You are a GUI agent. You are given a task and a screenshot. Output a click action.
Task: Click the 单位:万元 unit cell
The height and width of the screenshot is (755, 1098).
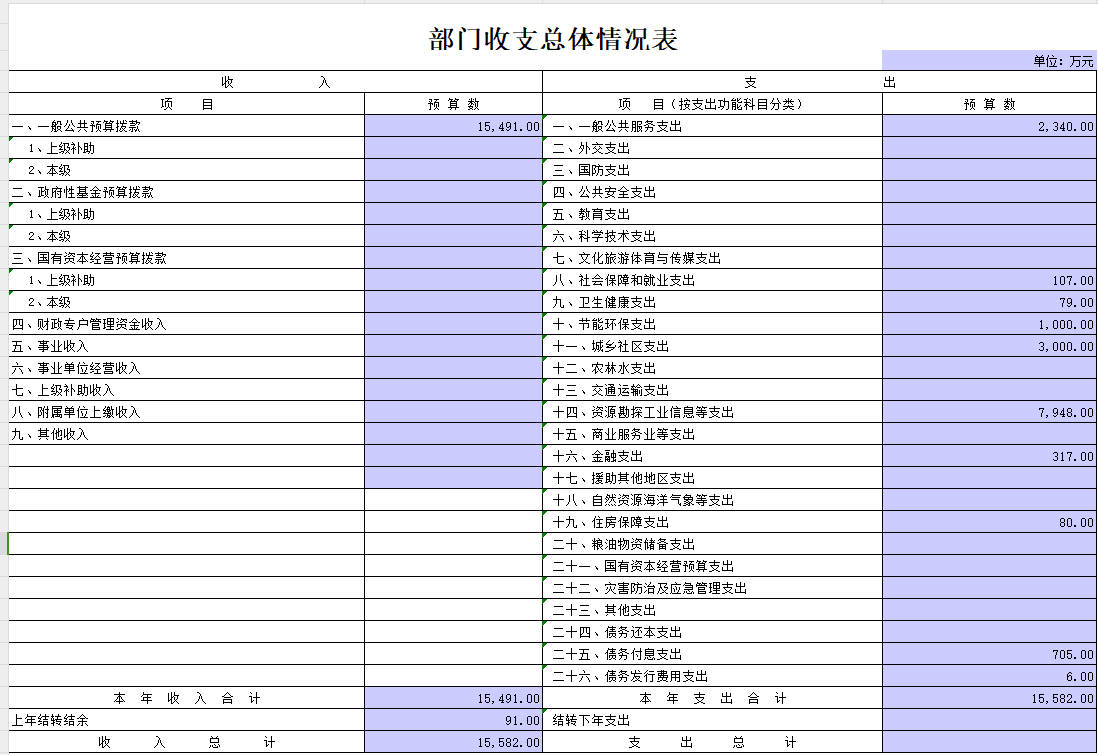989,60
